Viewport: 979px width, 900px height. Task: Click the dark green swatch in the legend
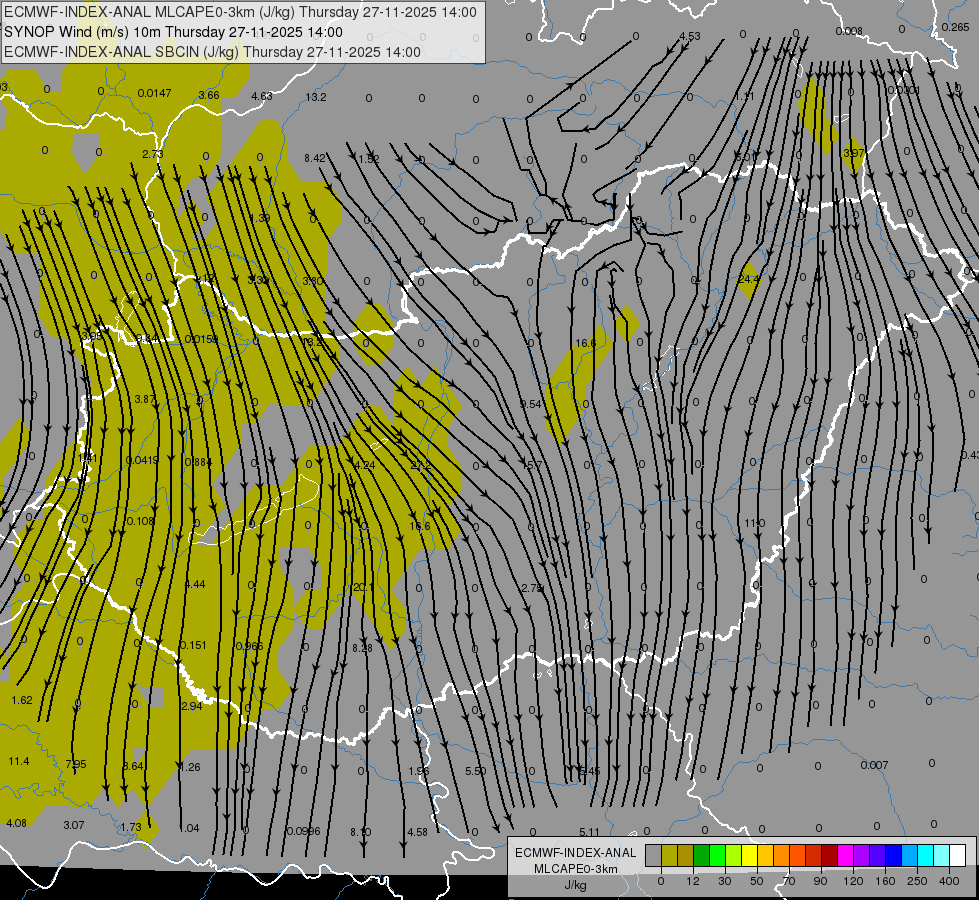(701, 855)
